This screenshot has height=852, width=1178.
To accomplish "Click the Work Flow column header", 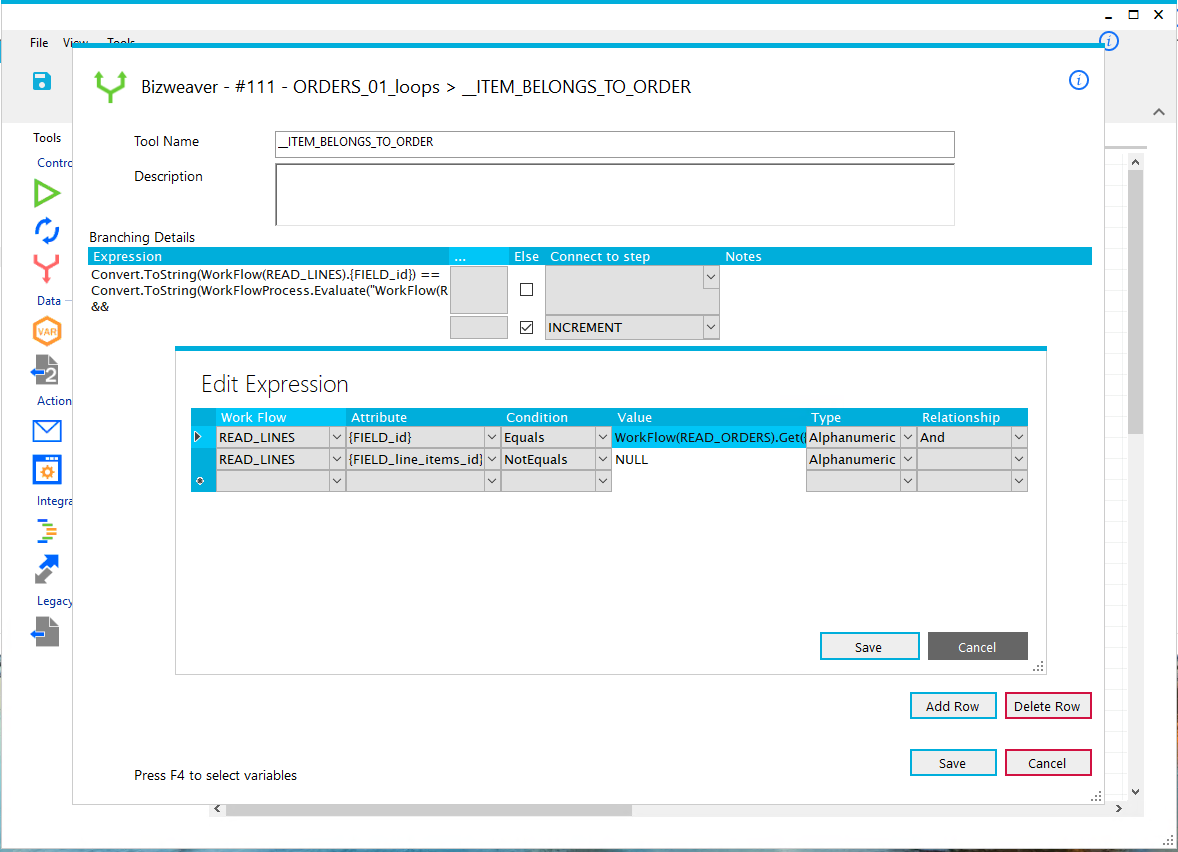I will 281,417.
